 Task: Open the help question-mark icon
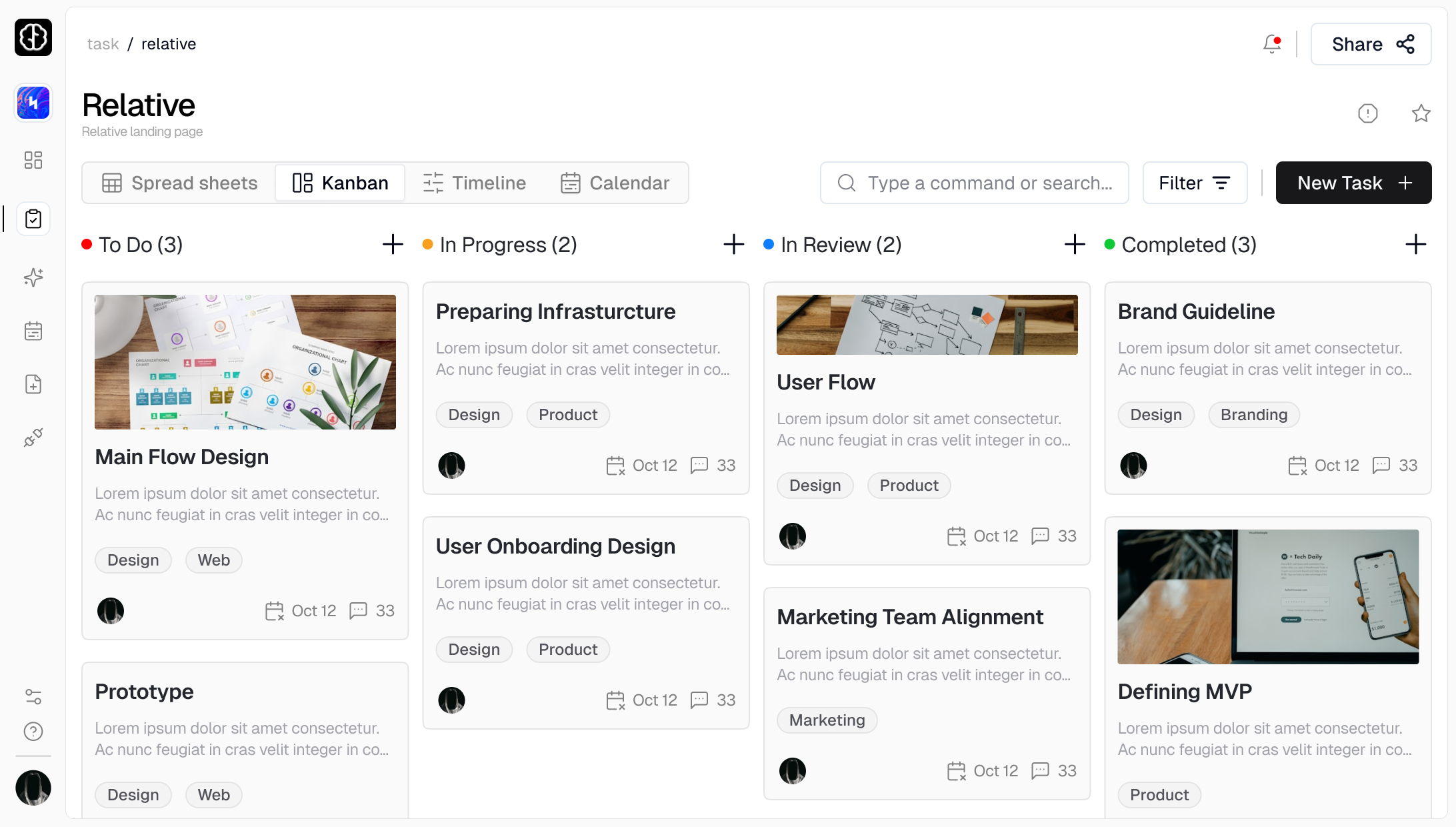click(x=33, y=732)
